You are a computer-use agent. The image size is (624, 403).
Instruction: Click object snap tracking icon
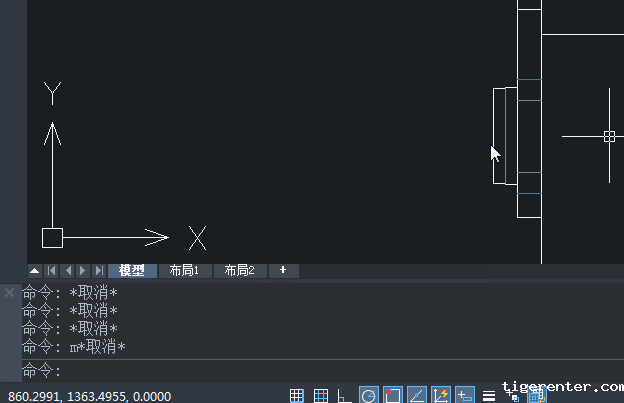pyautogui.click(x=417, y=396)
